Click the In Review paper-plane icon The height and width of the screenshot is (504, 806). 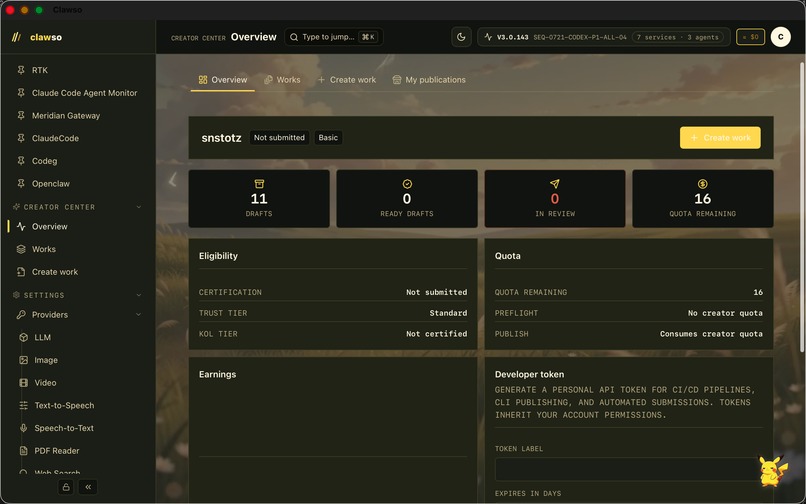point(555,184)
